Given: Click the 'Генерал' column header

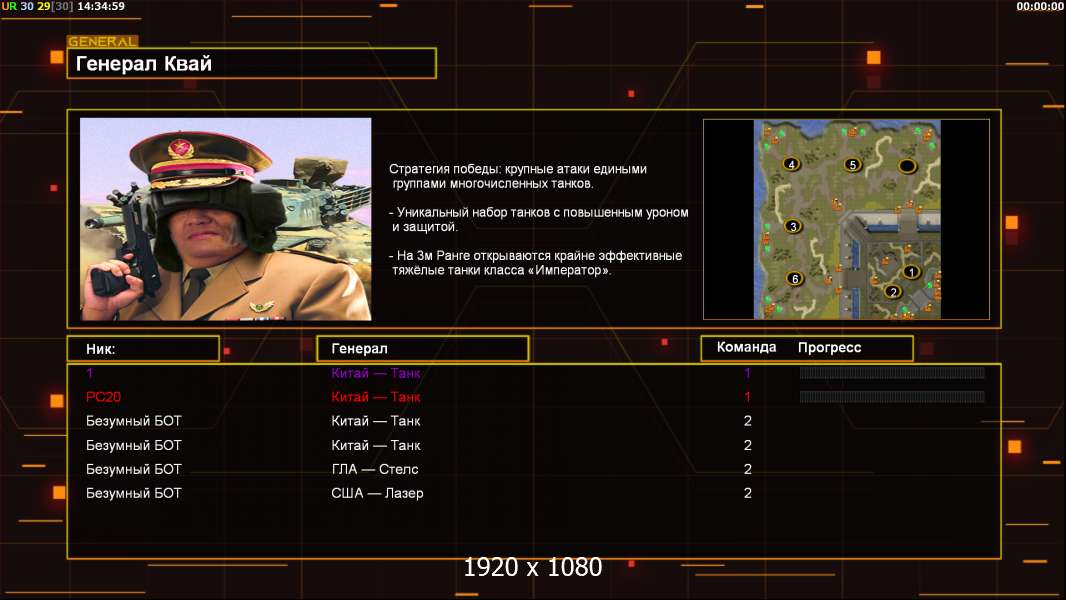Looking at the screenshot, I should 423,349.
